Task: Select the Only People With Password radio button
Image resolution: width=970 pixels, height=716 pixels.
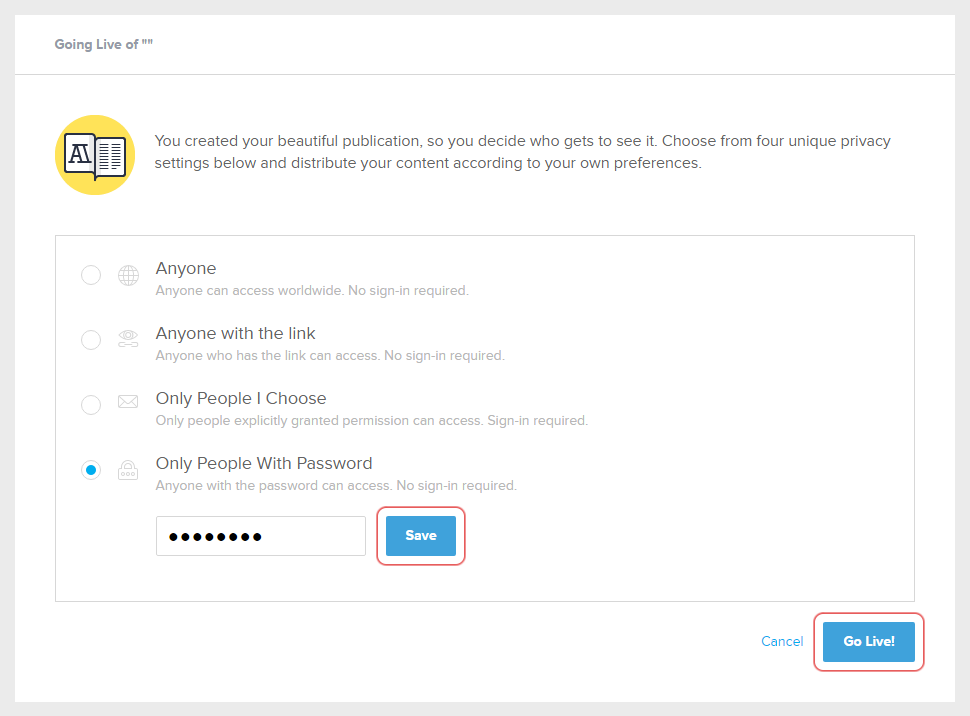Action: pos(91,470)
